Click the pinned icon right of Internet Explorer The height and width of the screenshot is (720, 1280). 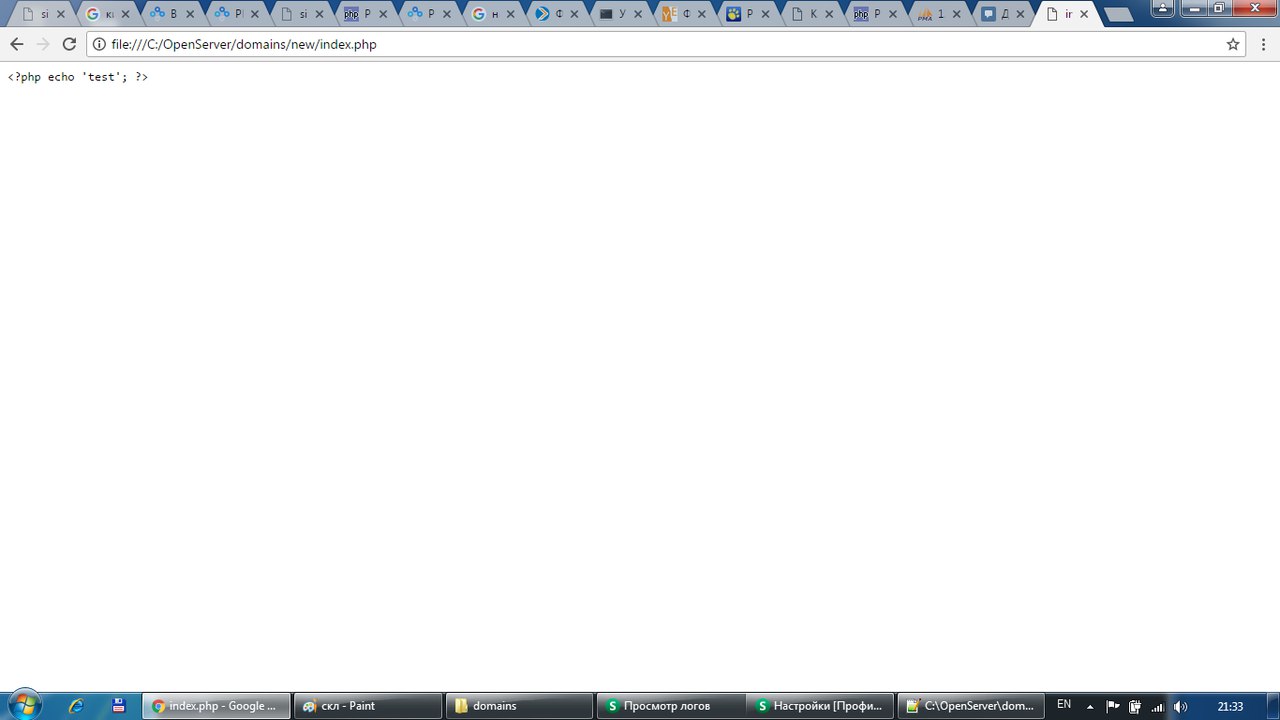(x=118, y=706)
